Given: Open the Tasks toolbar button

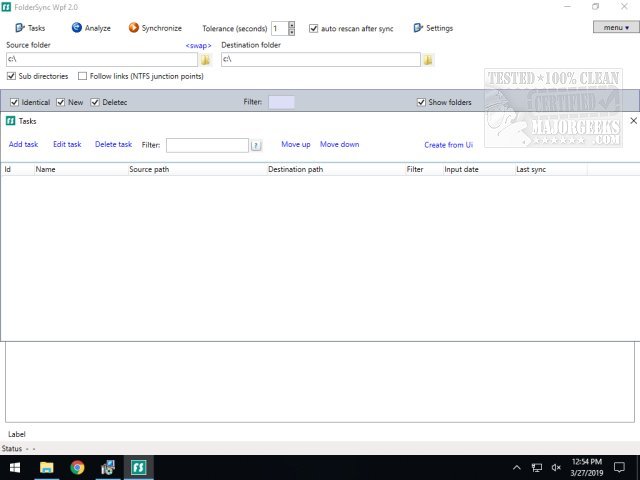Looking at the screenshot, I should (x=30, y=28).
